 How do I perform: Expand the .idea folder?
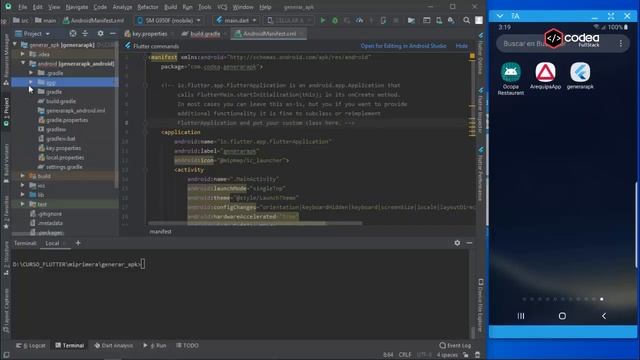click(23, 54)
